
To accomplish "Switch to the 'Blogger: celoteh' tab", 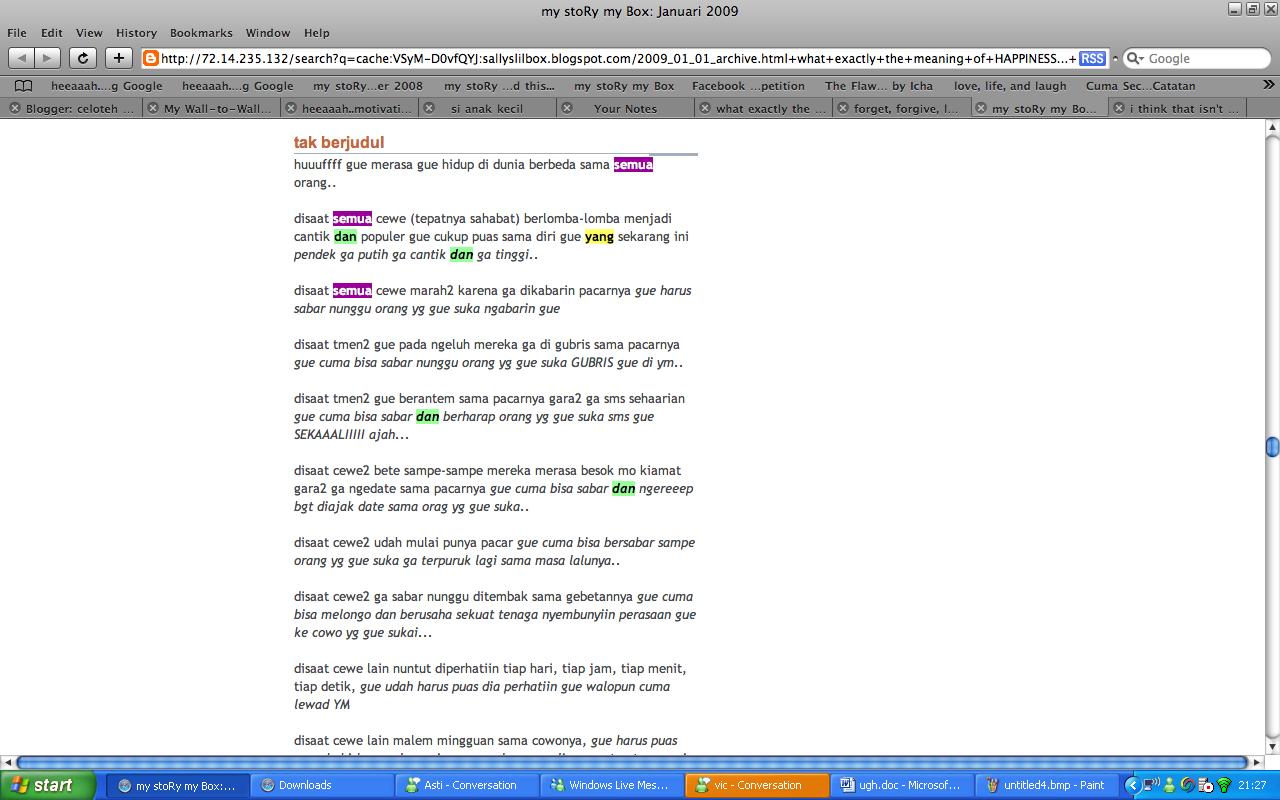I will coord(72,108).
